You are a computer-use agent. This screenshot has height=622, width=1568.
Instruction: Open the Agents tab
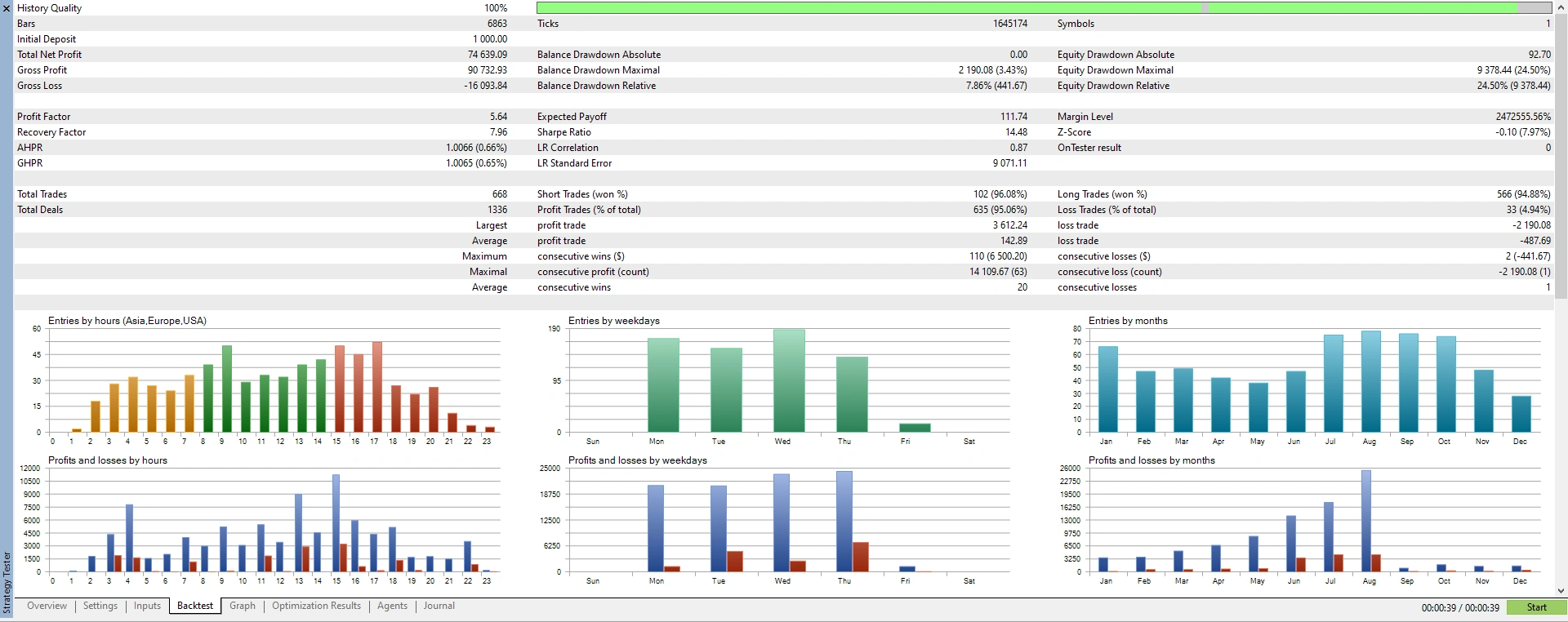(392, 606)
